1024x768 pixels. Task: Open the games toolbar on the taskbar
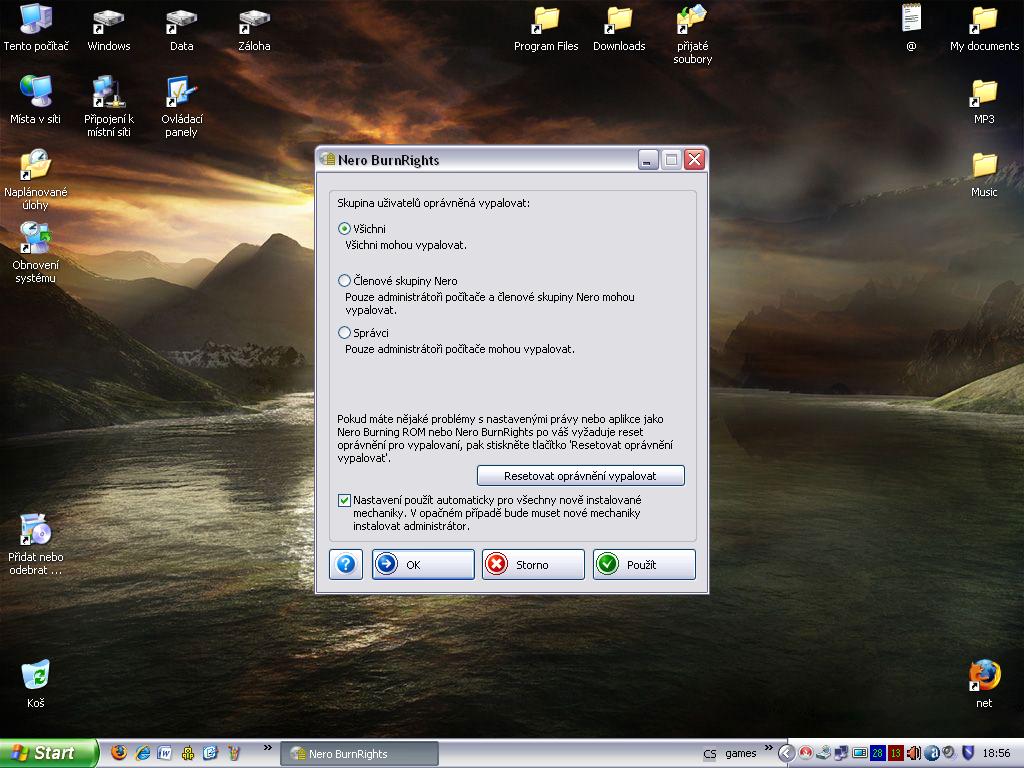[x=741, y=754]
